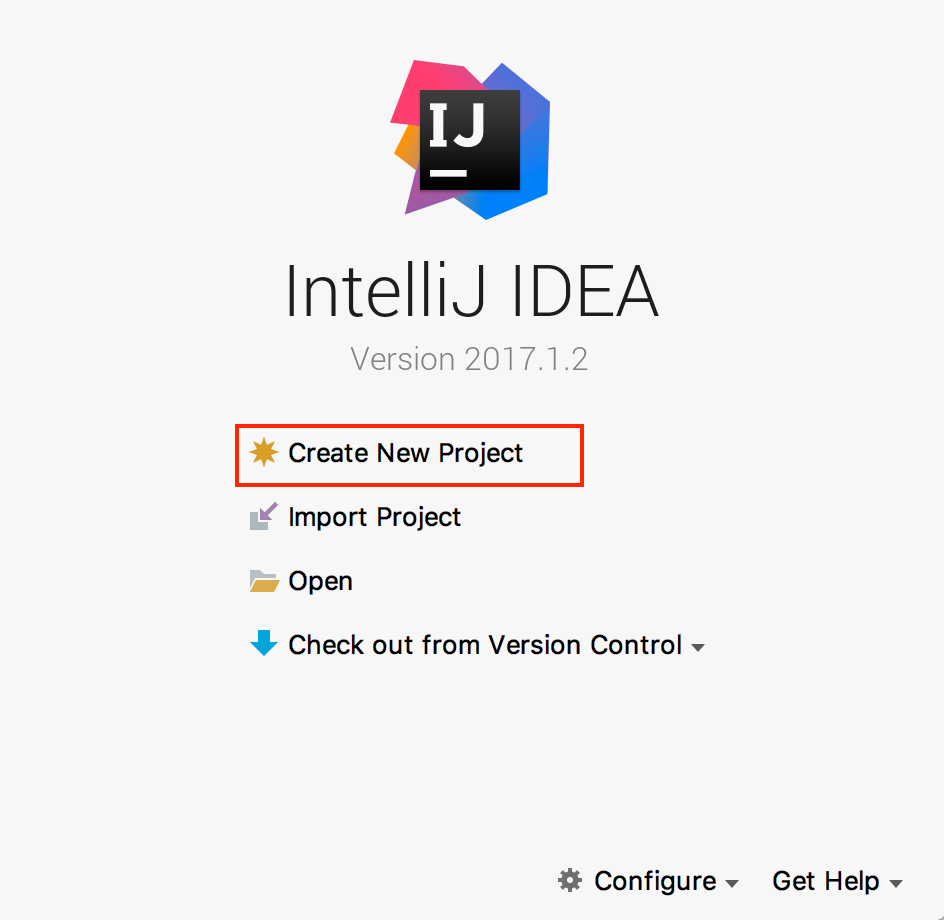Expand the Configure dropdown arrow

pos(732,884)
